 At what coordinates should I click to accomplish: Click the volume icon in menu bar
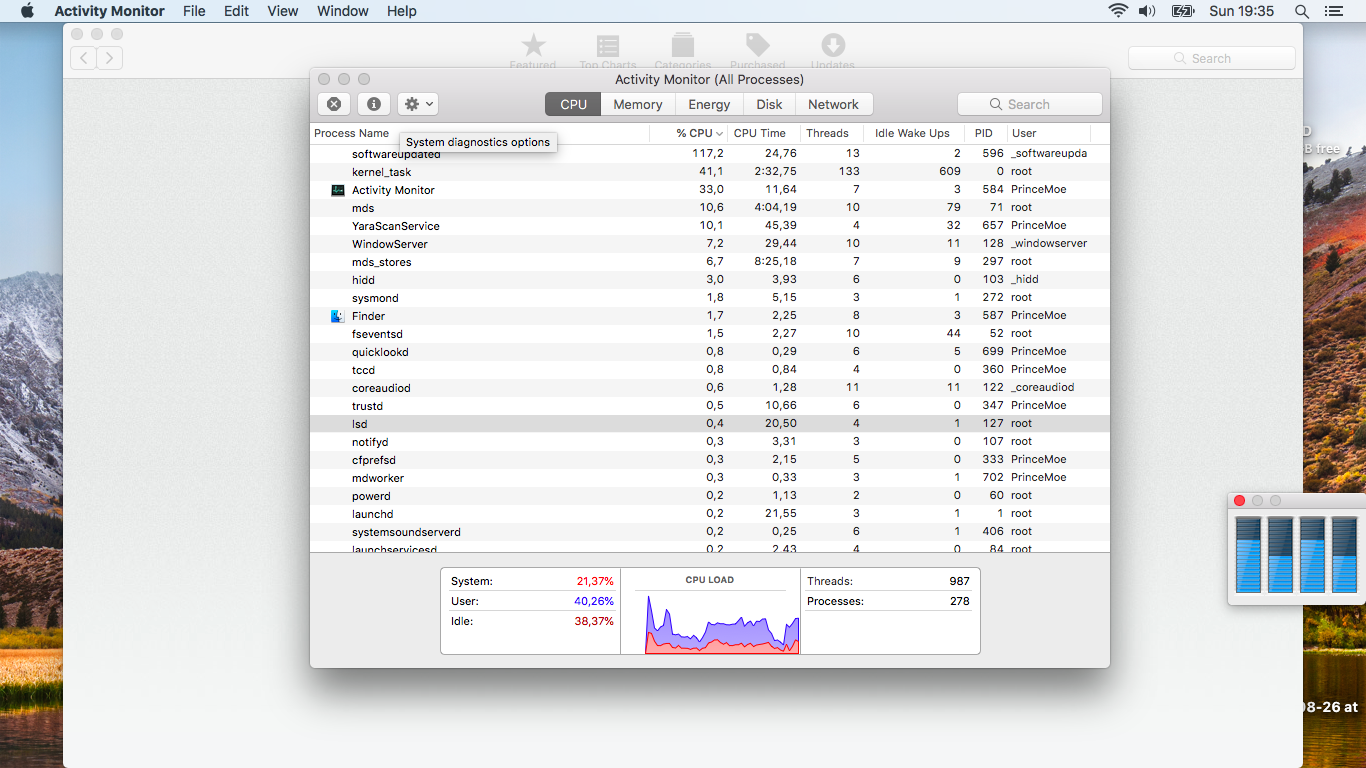point(1147,11)
